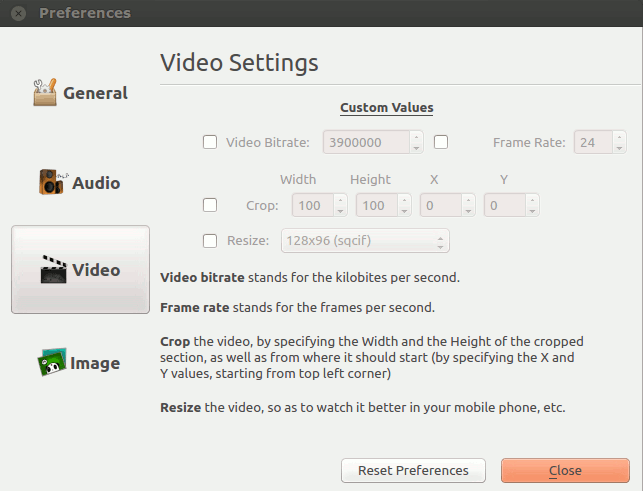Click the Video Settings title
Screen dimensions: 643x491
[239, 63]
